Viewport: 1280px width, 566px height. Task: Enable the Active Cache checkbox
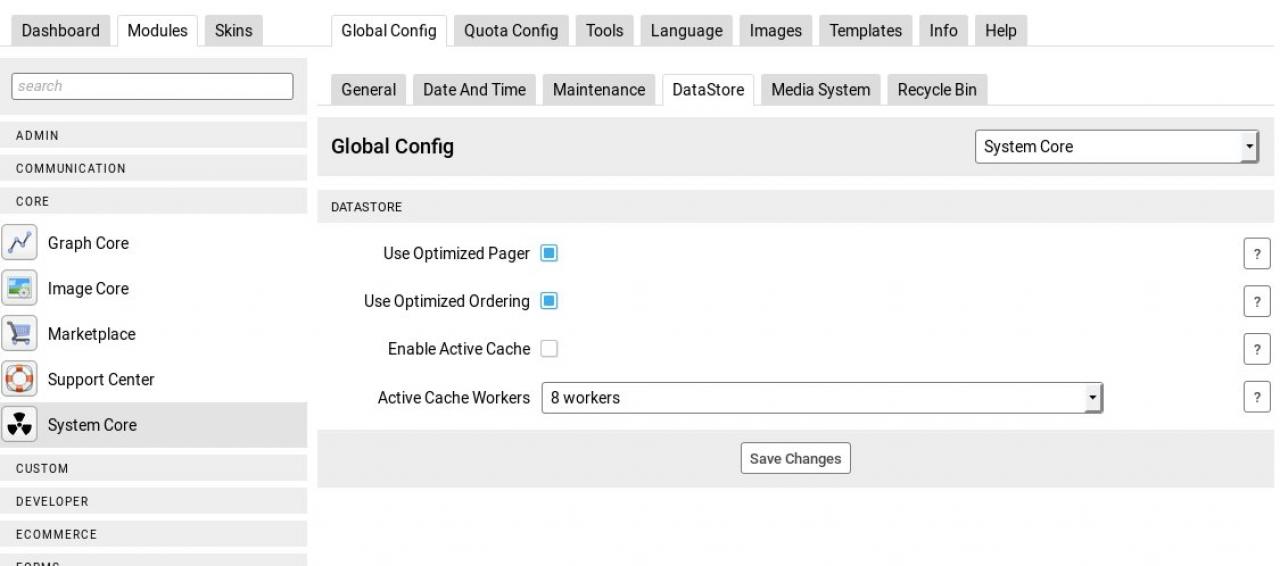click(x=549, y=349)
